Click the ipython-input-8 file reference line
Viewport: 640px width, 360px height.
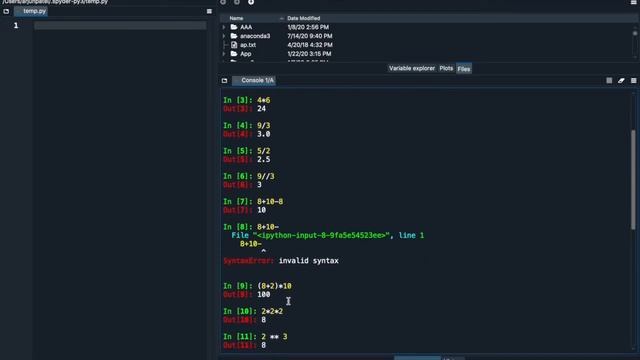coord(328,236)
